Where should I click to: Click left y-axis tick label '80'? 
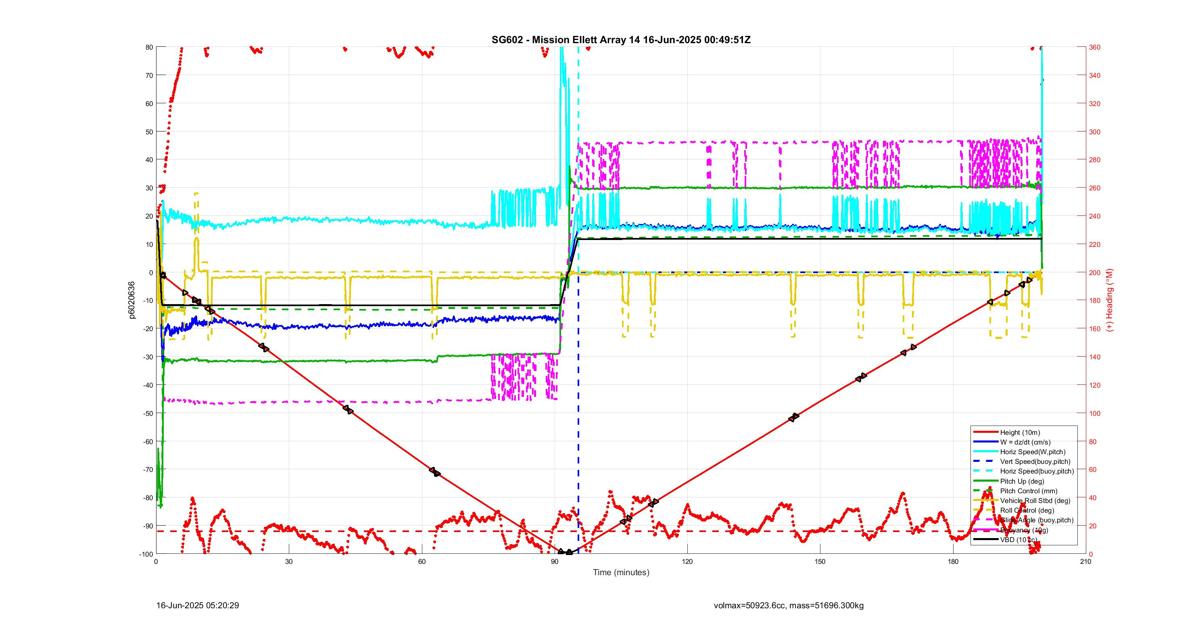click(x=148, y=47)
